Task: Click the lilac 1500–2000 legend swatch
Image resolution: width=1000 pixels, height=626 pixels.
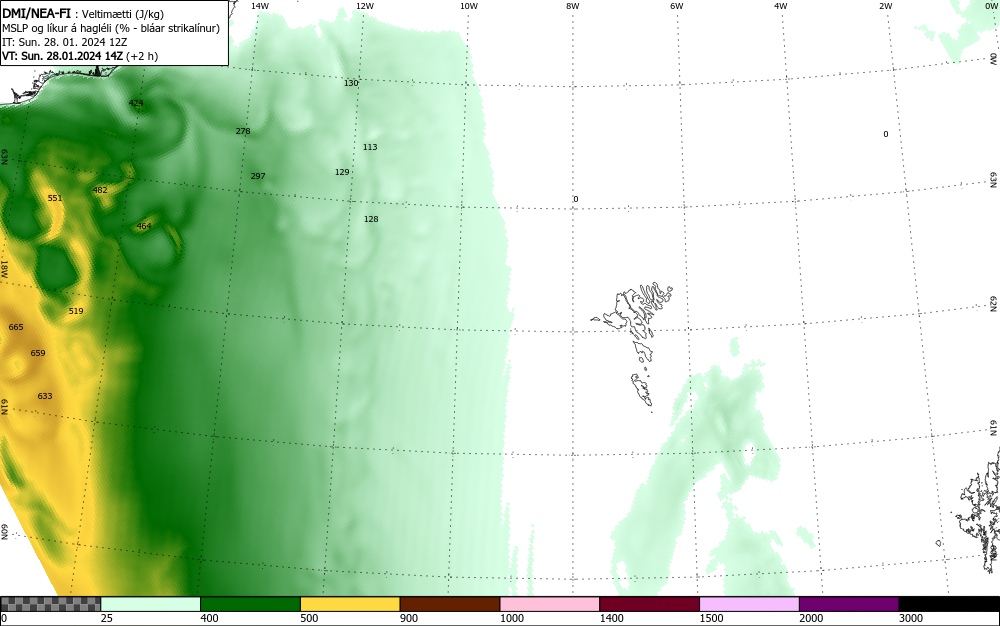Action: pos(749,604)
